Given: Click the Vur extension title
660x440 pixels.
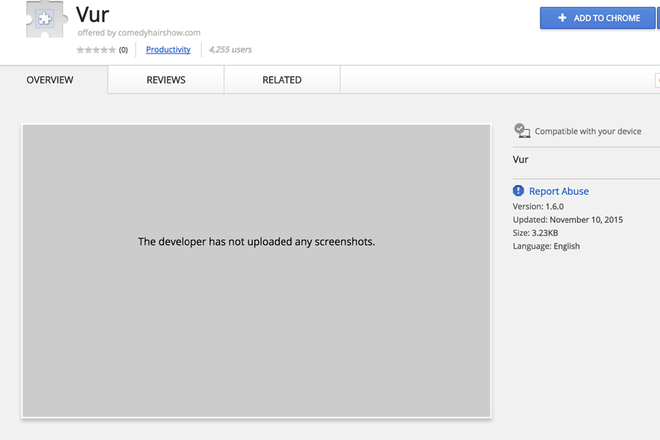Looking at the screenshot, I should 93,16.
